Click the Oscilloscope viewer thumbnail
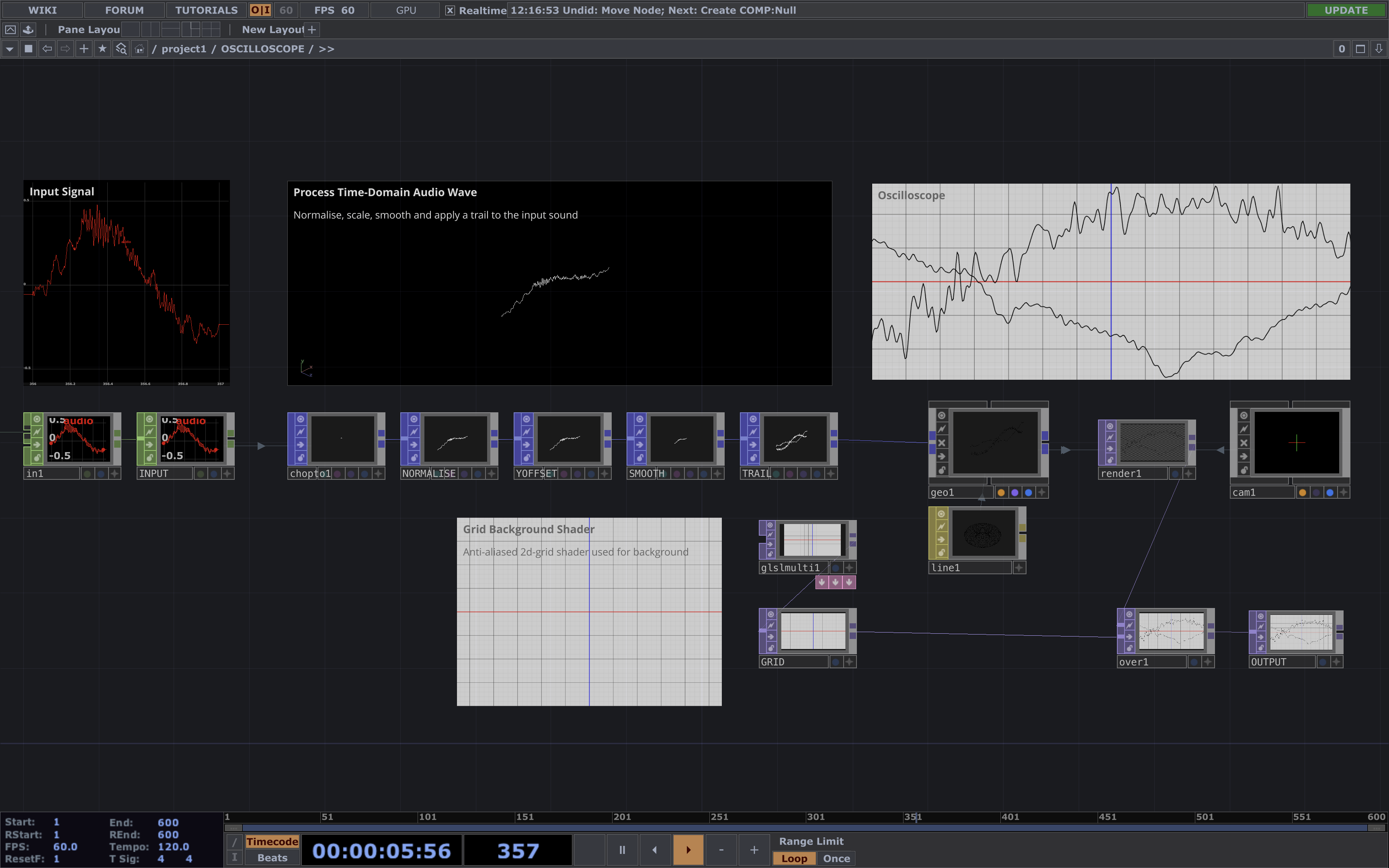 [x=1110, y=281]
